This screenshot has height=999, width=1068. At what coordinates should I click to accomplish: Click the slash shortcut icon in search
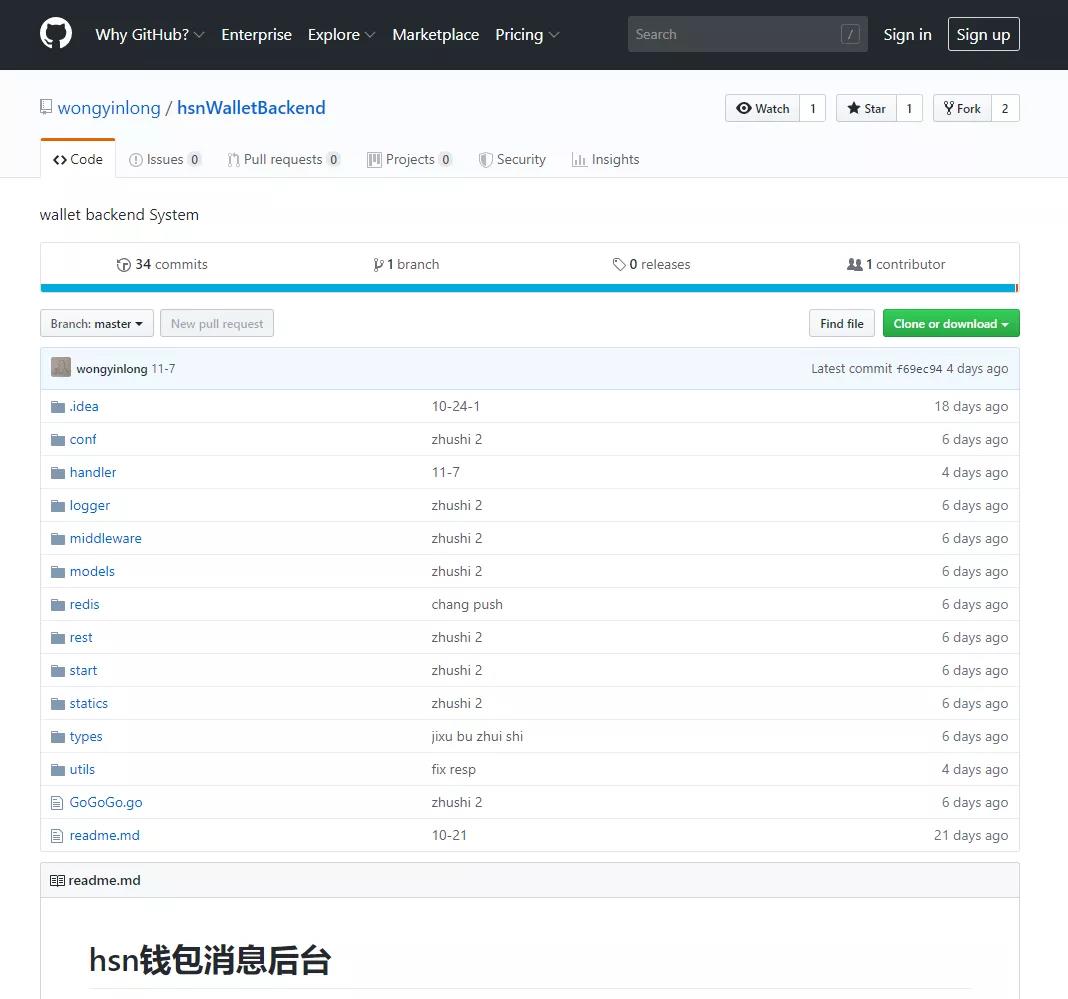[x=850, y=34]
